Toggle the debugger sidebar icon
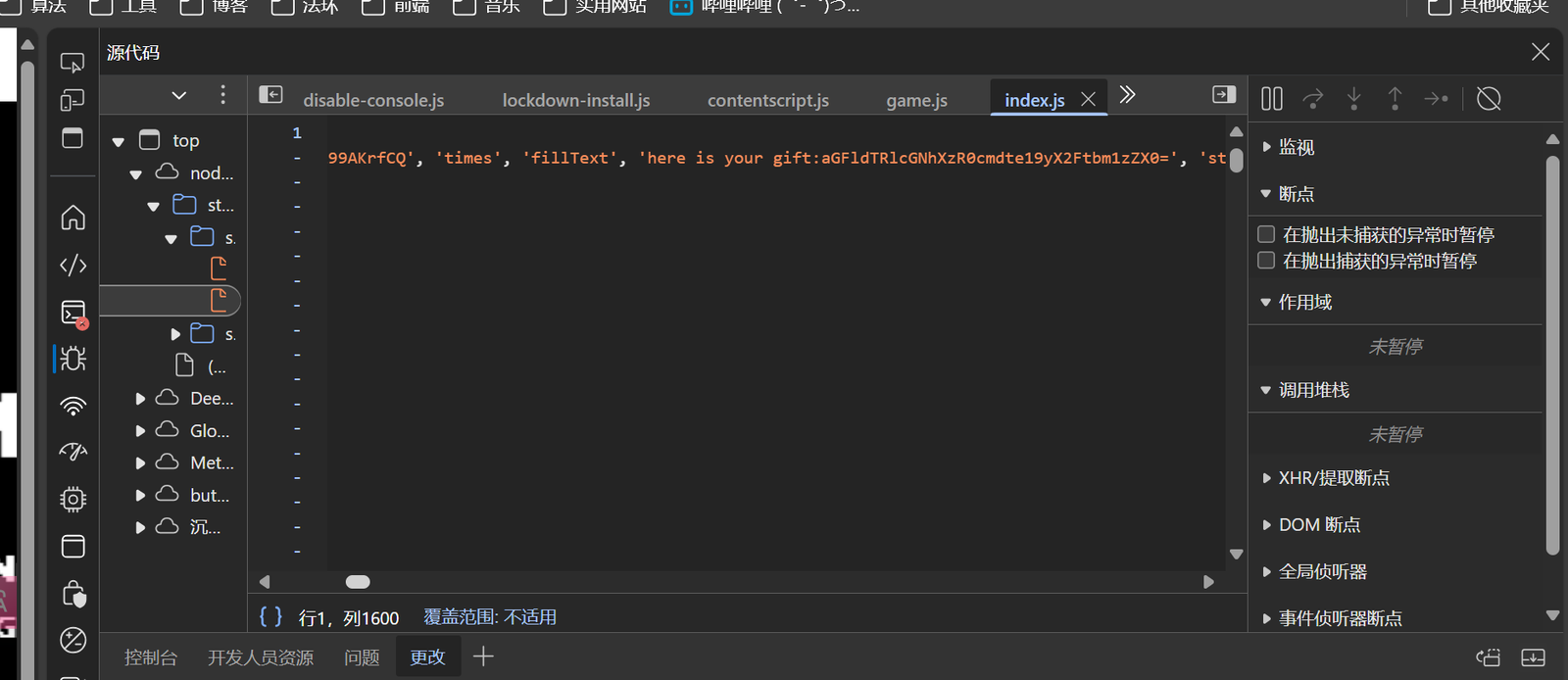This screenshot has height=680, width=1568. [x=1224, y=95]
